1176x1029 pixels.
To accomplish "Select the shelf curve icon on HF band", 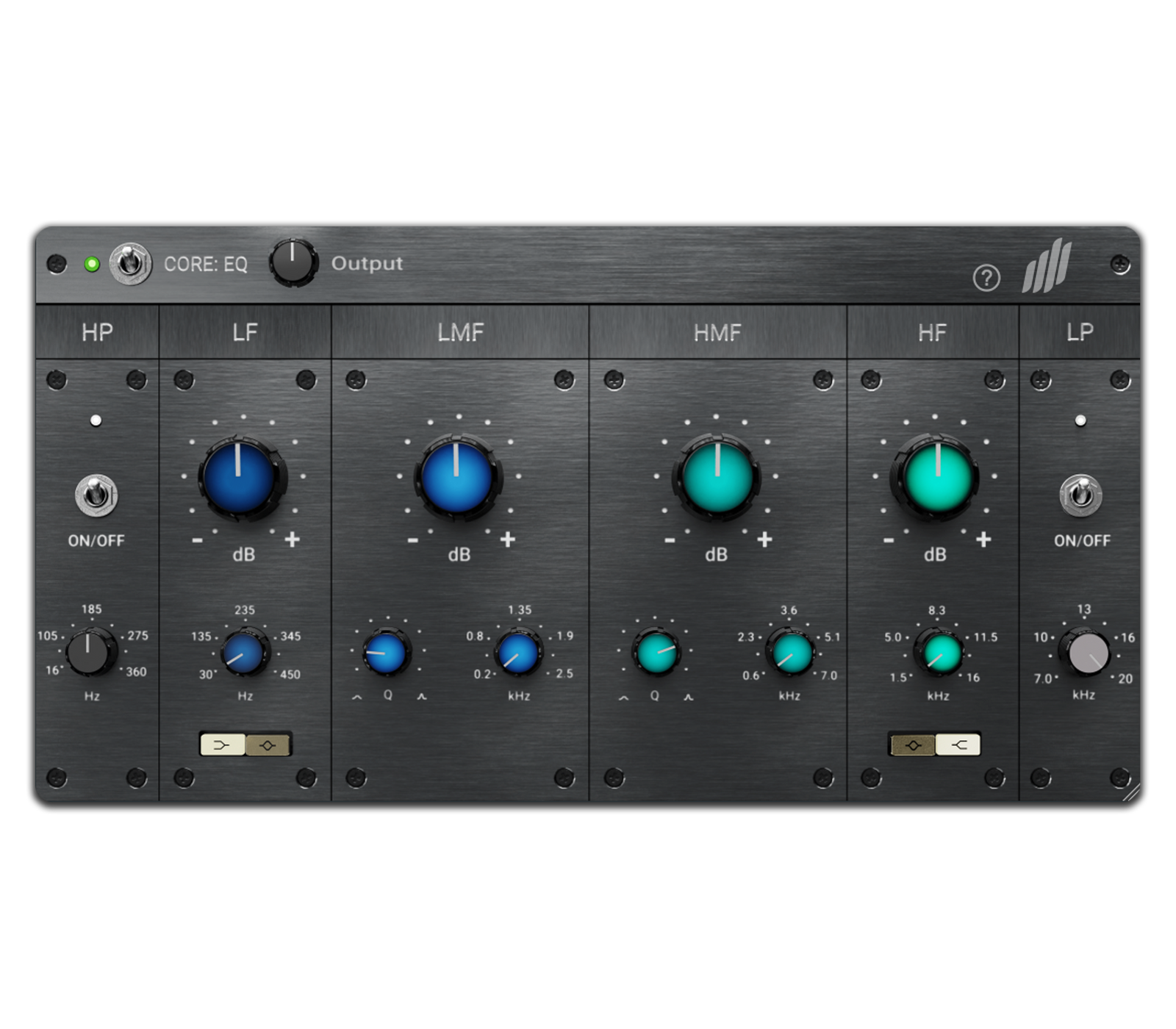I will point(960,745).
